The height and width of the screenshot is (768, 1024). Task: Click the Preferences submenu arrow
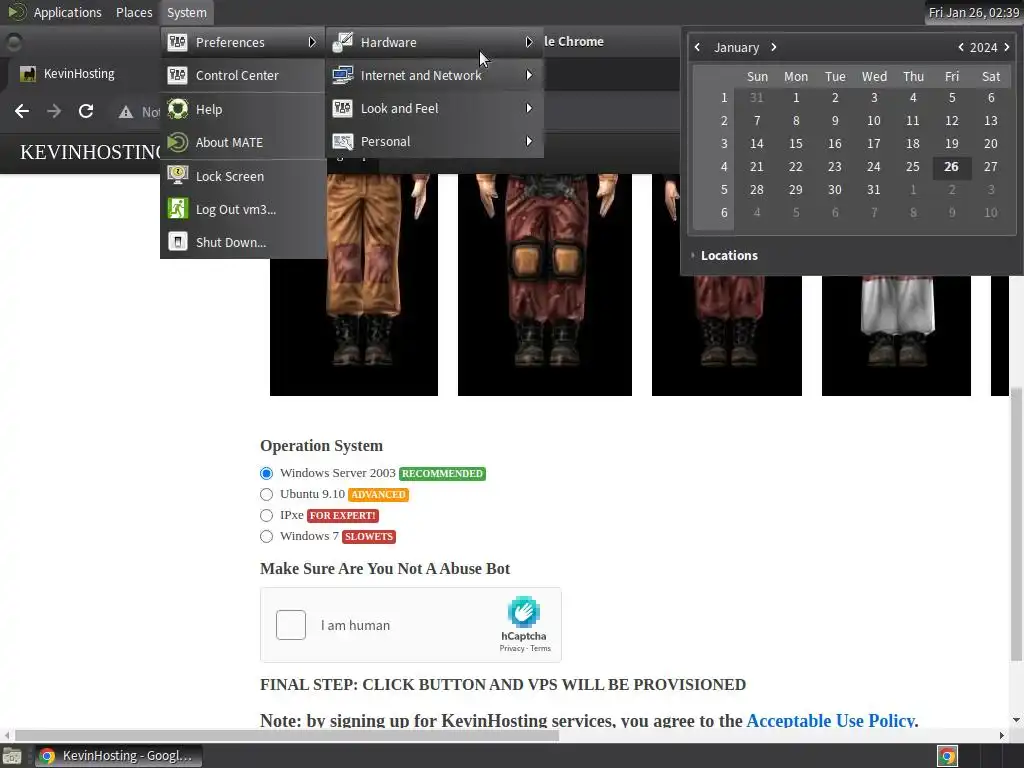[312, 42]
